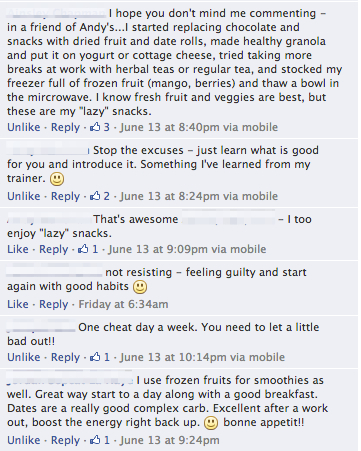Like the 'That's awesome' comment
Image resolution: width=361 pixels, height=451 pixels.
(18, 249)
